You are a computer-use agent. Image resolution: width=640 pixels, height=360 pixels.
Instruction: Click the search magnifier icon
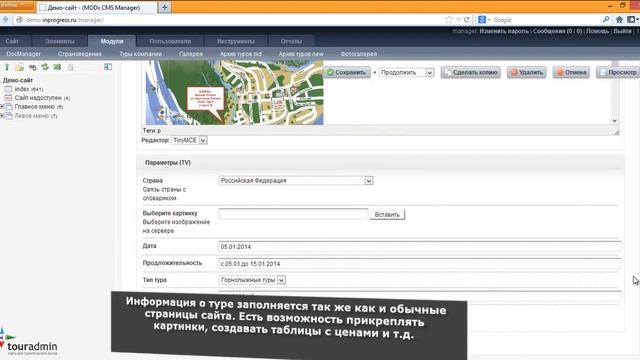606,20
